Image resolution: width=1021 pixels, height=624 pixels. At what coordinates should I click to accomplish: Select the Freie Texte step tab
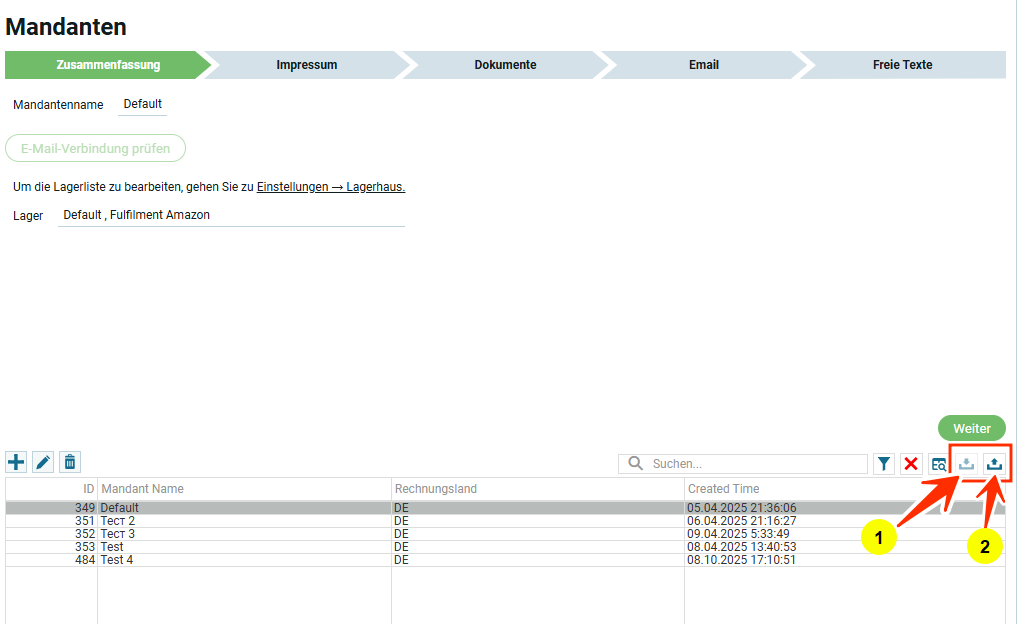coord(902,65)
